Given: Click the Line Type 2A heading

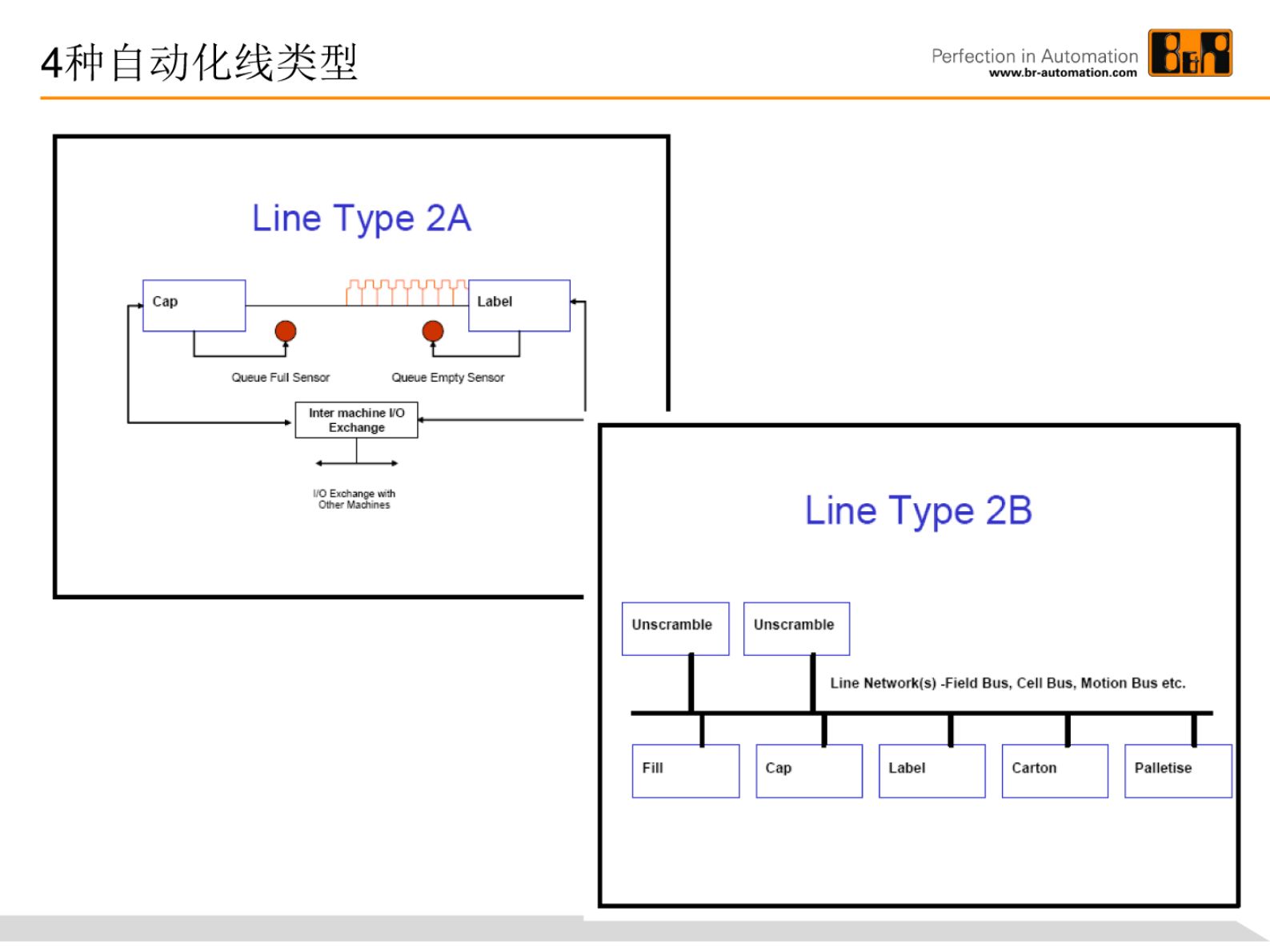Looking at the screenshot, I should [x=362, y=218].
